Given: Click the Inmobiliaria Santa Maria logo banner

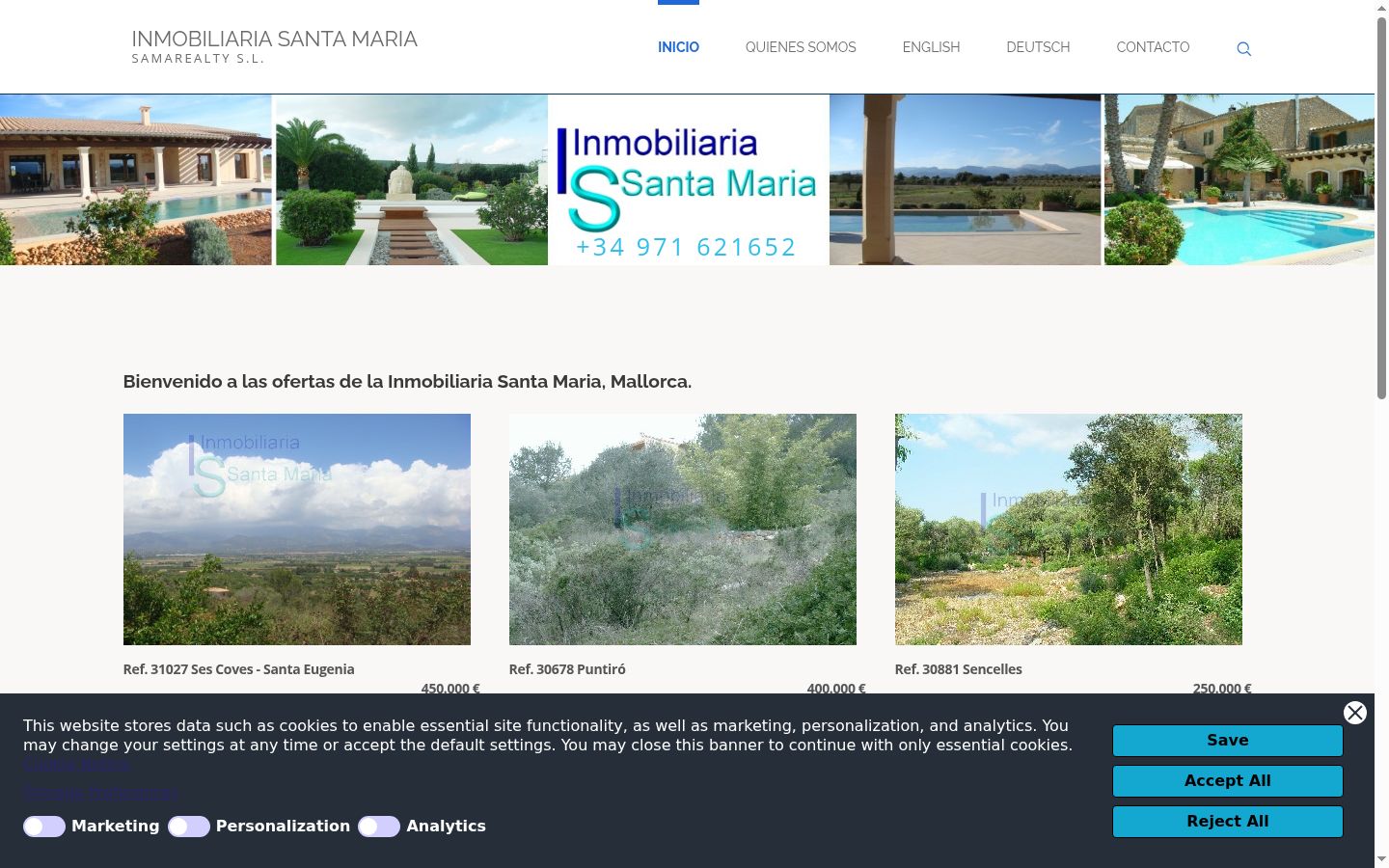Looking at the screenshot, I should (x=688, y=179).
